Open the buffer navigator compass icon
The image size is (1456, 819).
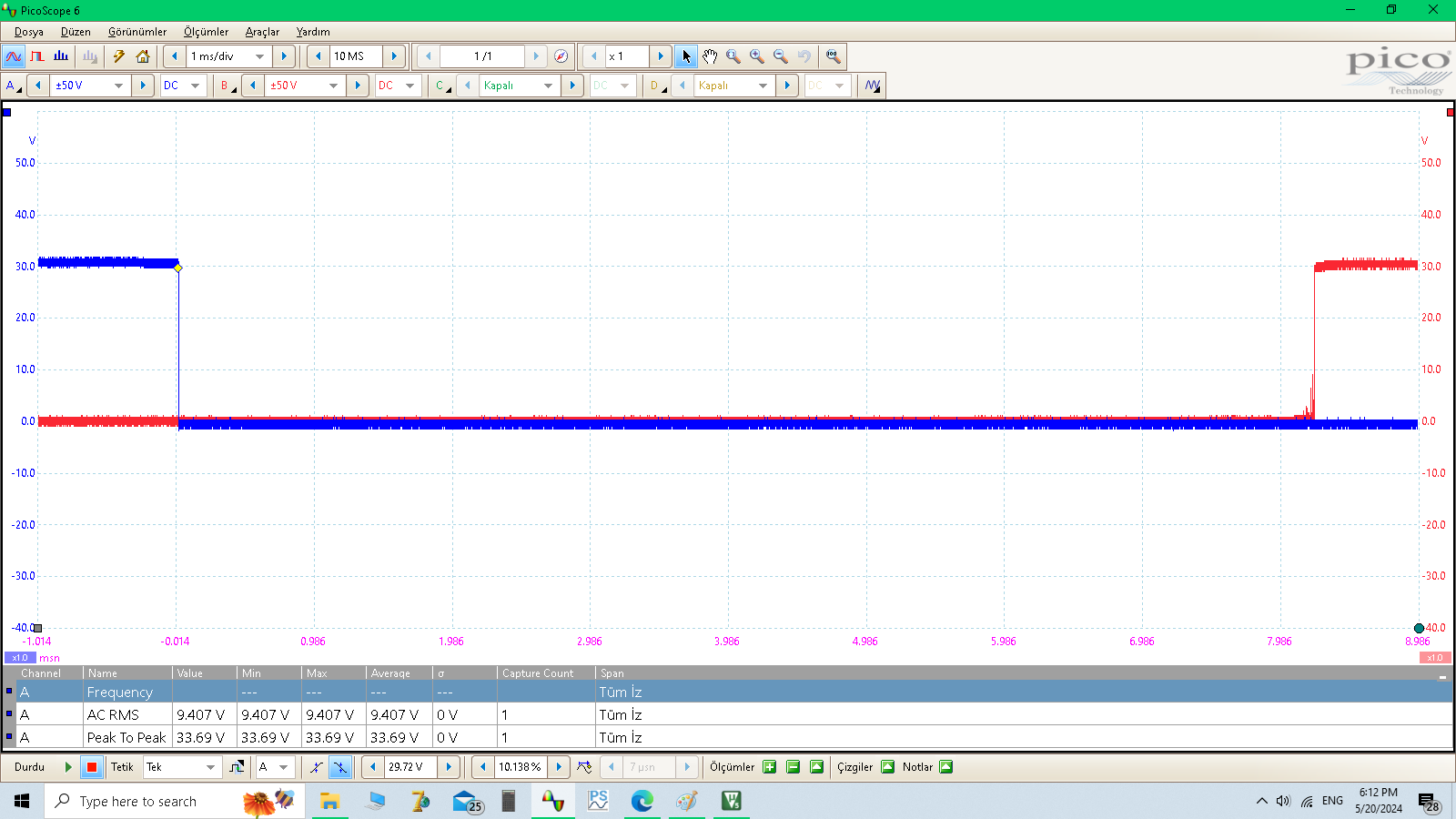pyautogui.click(x=561, y=56)
